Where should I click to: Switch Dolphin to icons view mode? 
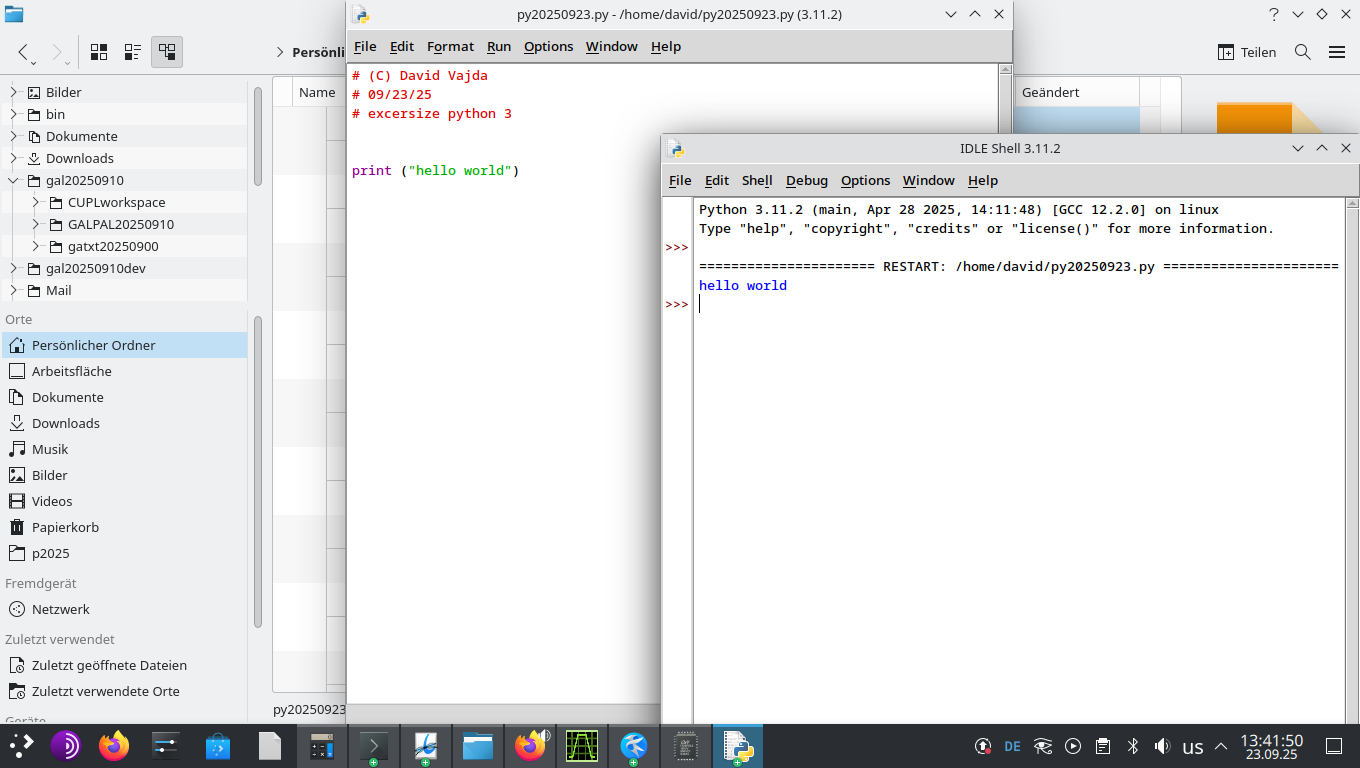[x=99, y=52]
